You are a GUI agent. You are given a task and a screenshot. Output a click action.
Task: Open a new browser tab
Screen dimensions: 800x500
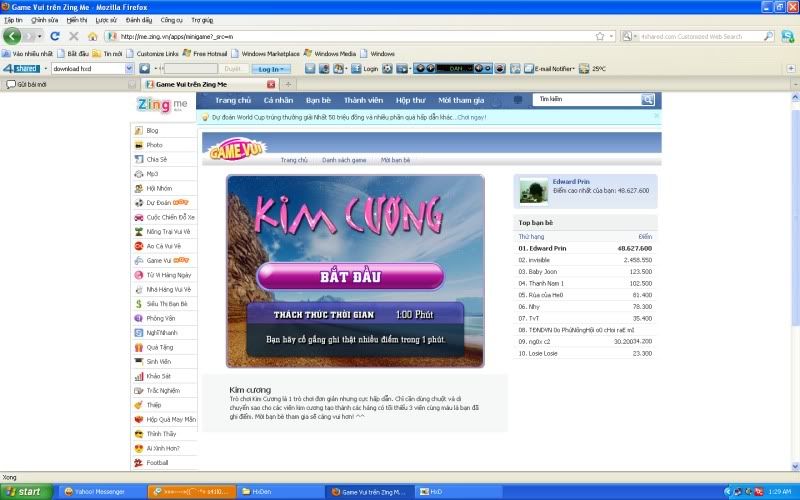click(288, 84)
